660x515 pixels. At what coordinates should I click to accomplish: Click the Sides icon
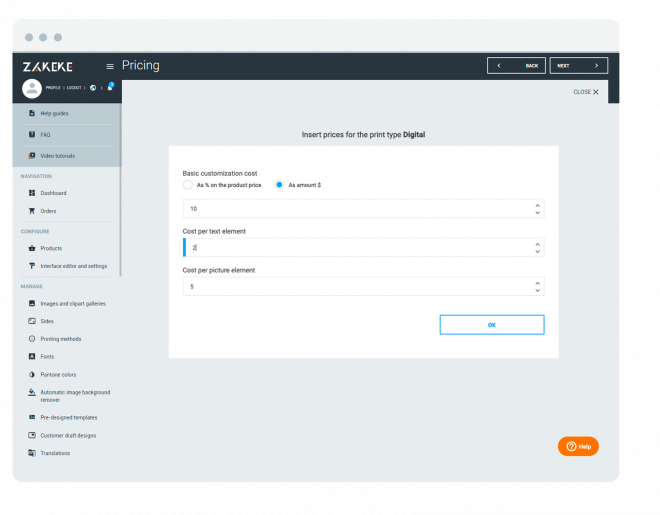click(x=32, y=321)
